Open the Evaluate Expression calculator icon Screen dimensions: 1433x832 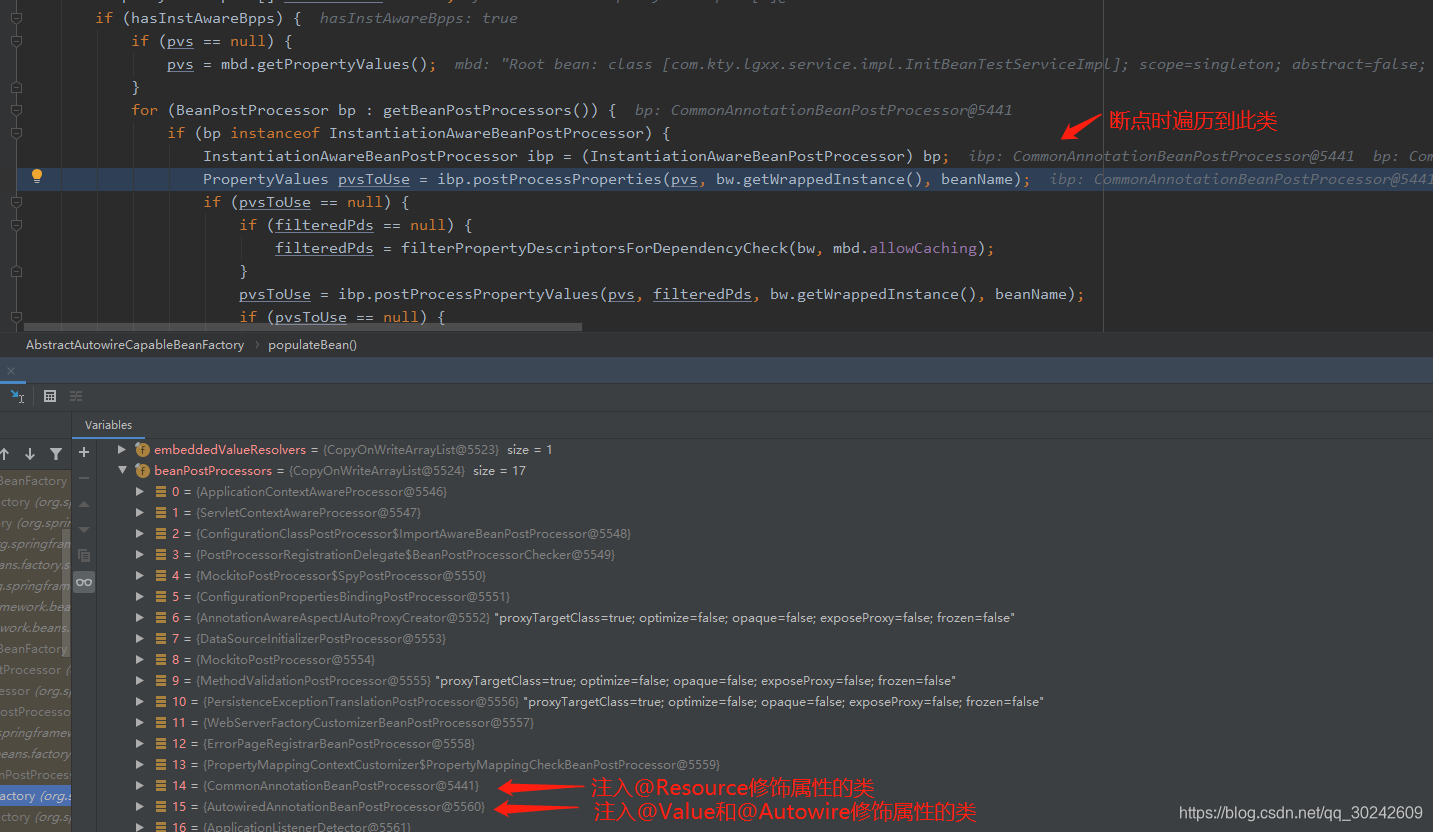tap(50, 396)
